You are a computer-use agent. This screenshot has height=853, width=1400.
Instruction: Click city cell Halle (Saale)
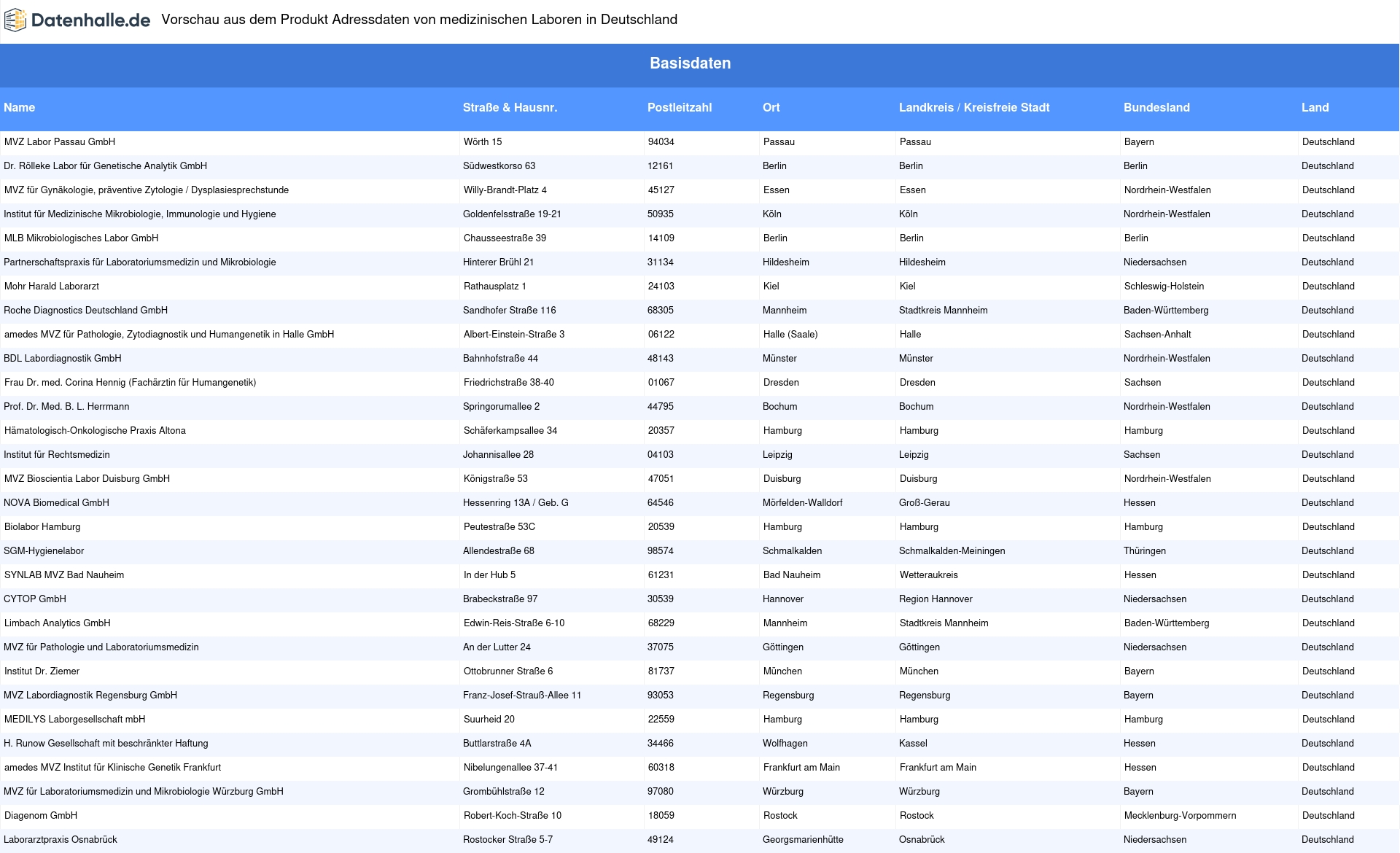790,335
